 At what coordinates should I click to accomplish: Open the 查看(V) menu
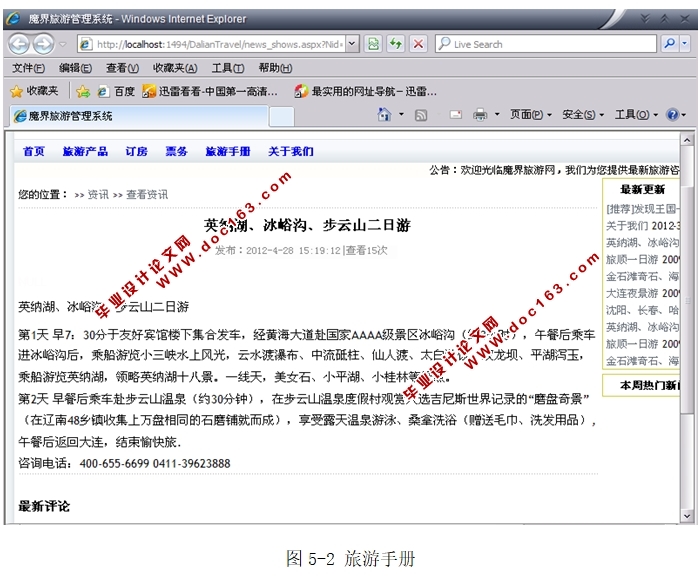pyautogui.click(x=122, y=68)
